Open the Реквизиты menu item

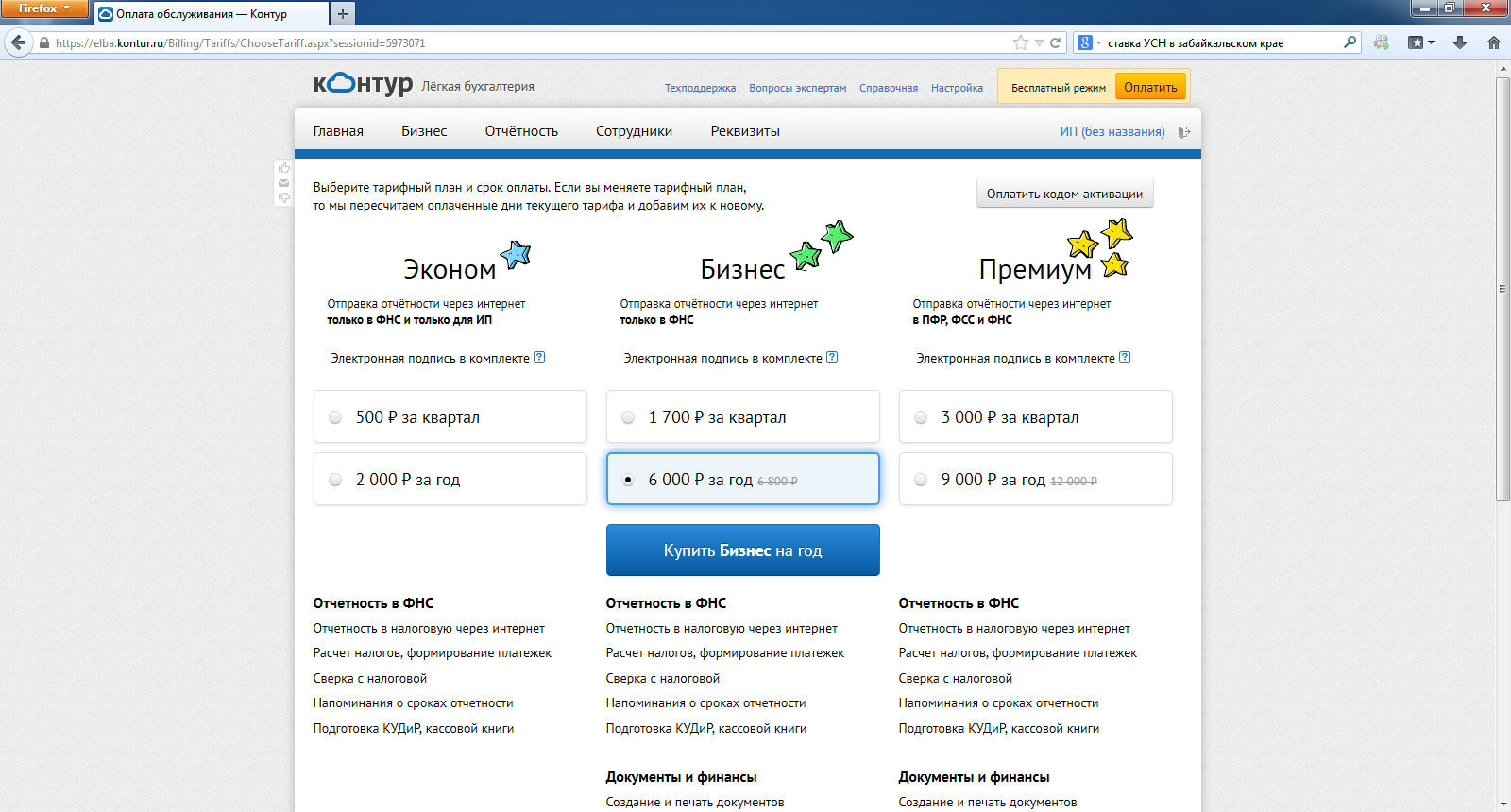(745, 131)
